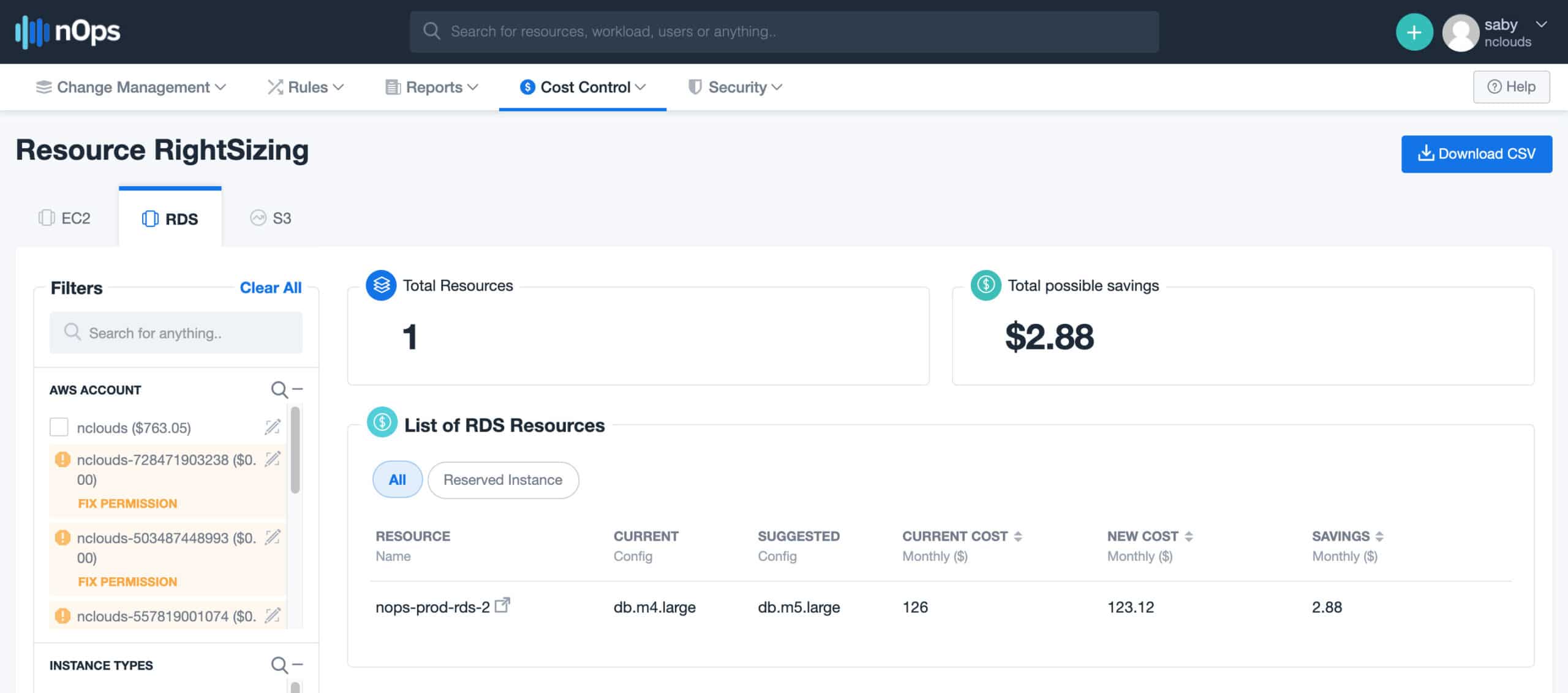This screenshot has height=693, width=1568.
Task: Open the Rules menu
Action: pyautogui.click(x=306, y=88)
